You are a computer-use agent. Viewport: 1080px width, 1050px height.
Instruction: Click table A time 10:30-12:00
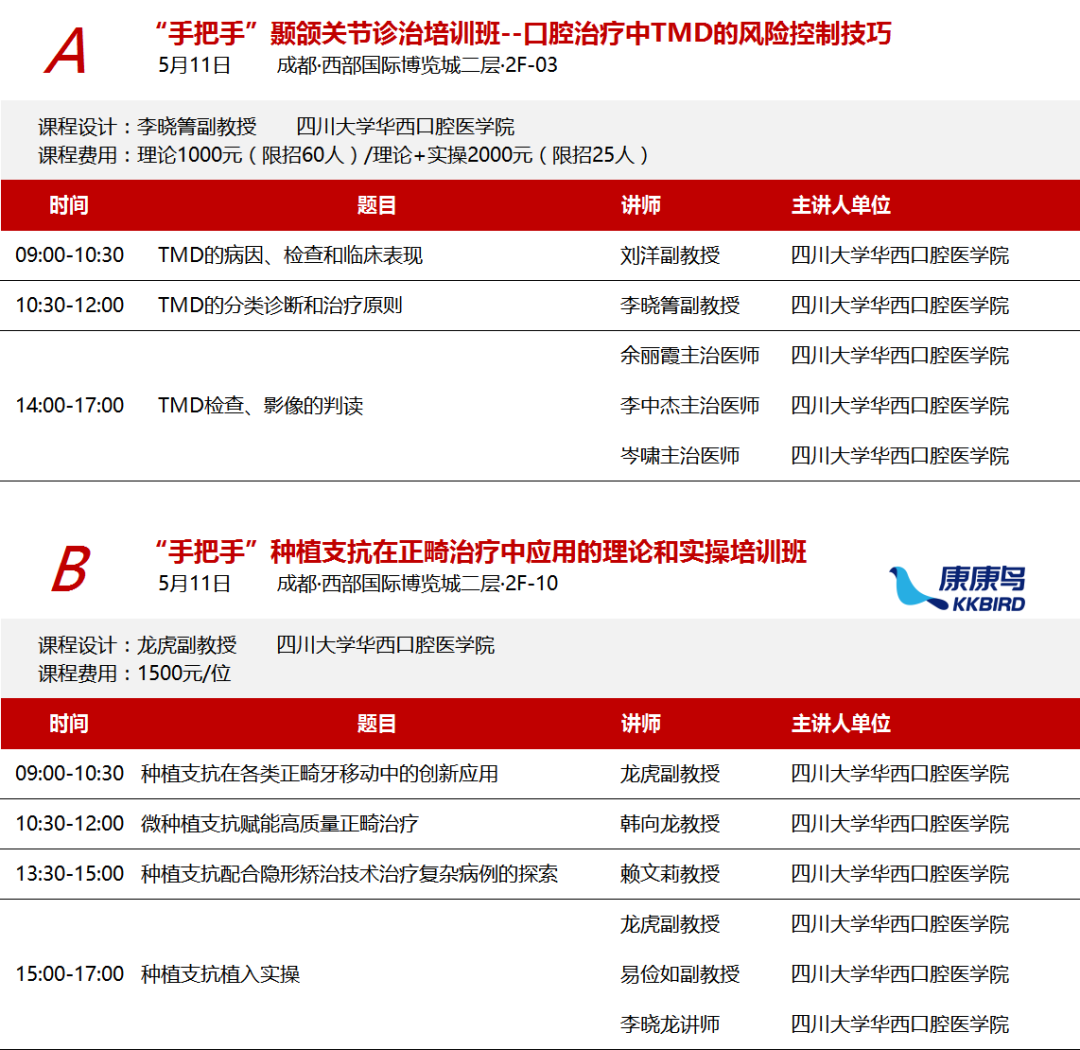pos(70,305)
